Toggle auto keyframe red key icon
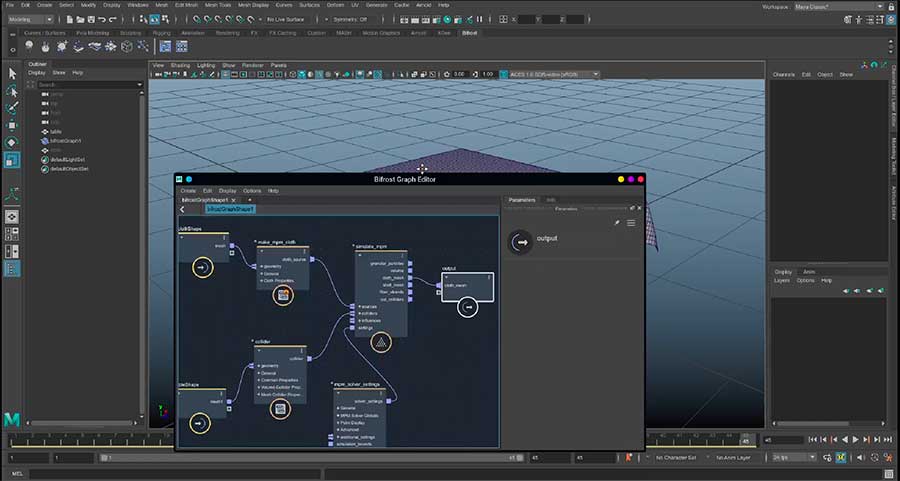 click(x=629, y=457)
